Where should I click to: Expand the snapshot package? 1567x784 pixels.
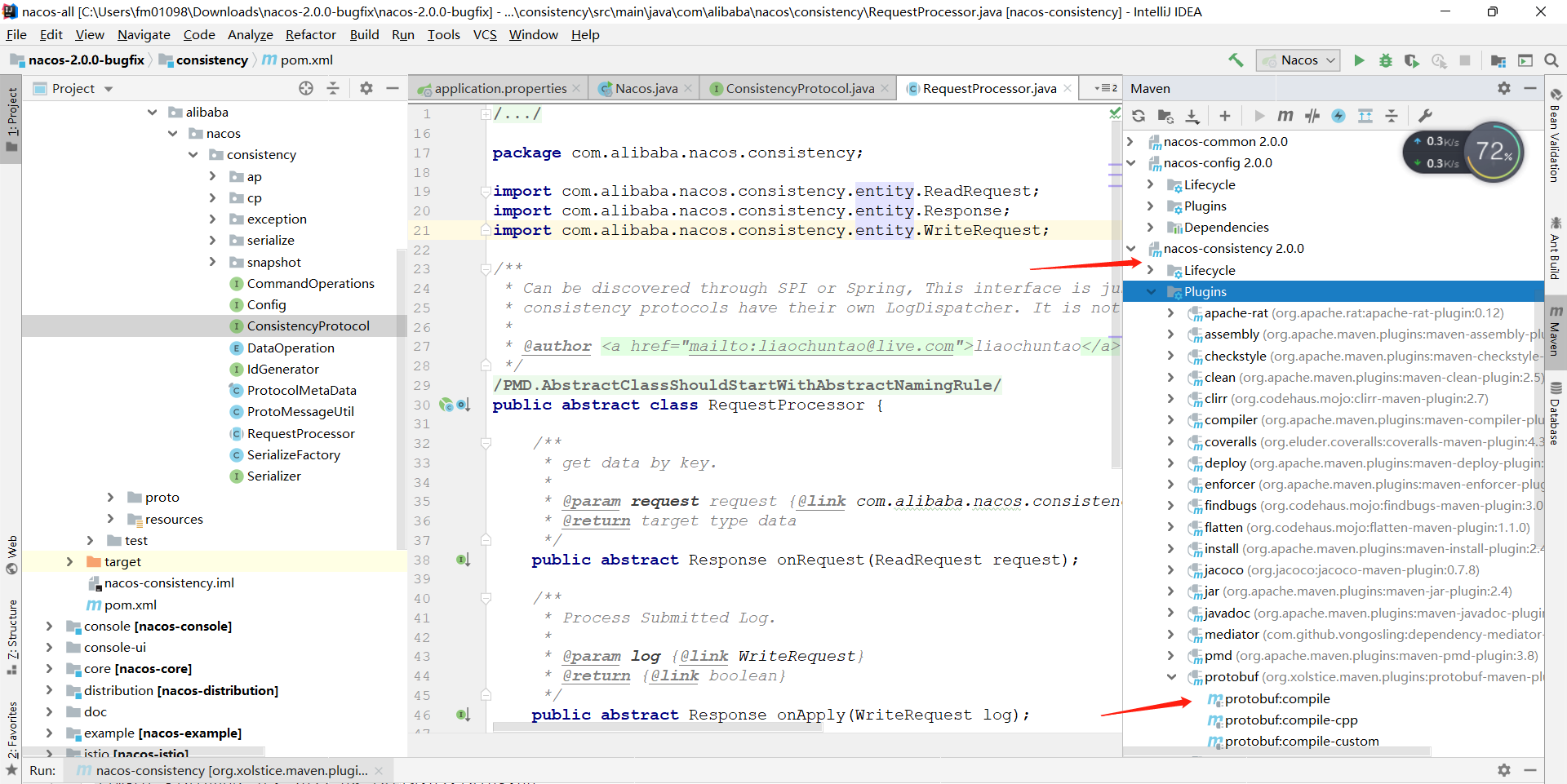[213, 262]
